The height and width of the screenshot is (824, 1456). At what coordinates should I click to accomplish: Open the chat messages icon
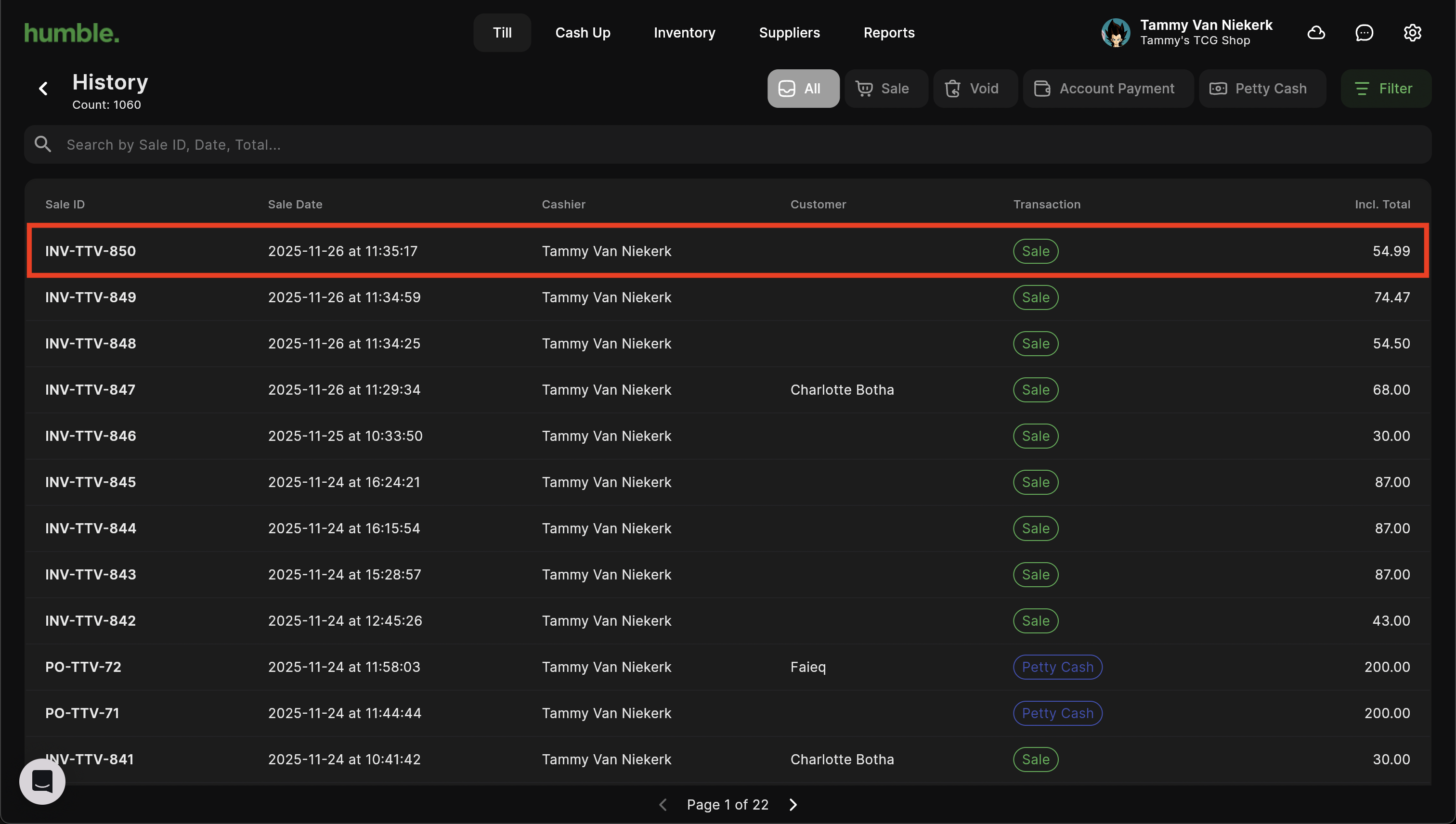click(x=1365, y=33)
